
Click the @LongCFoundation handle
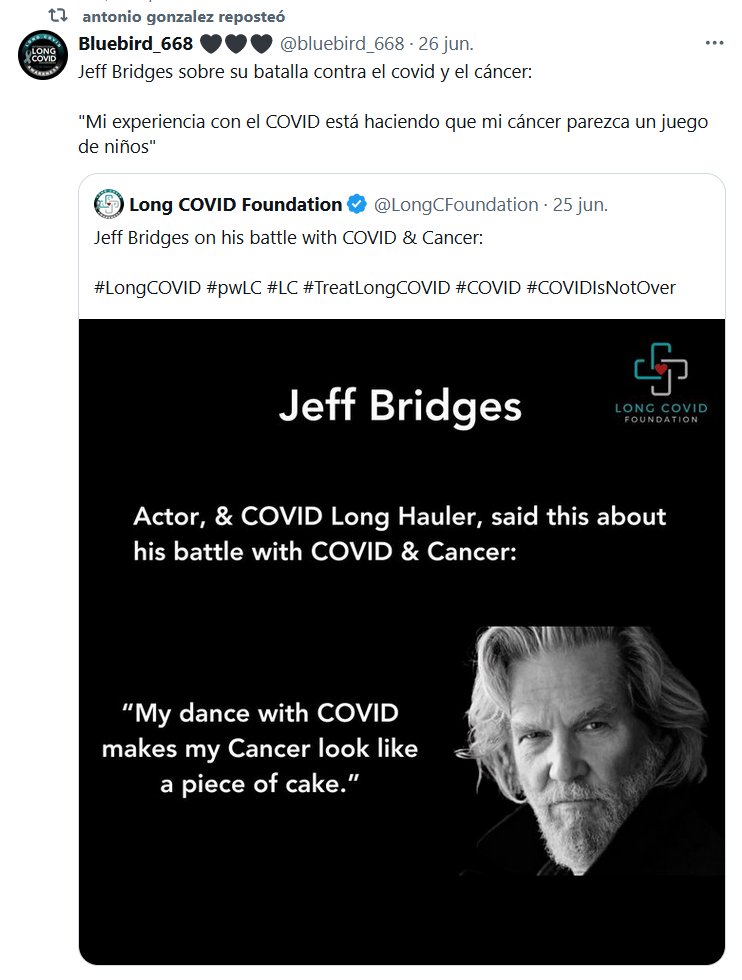tap(455, 205)
